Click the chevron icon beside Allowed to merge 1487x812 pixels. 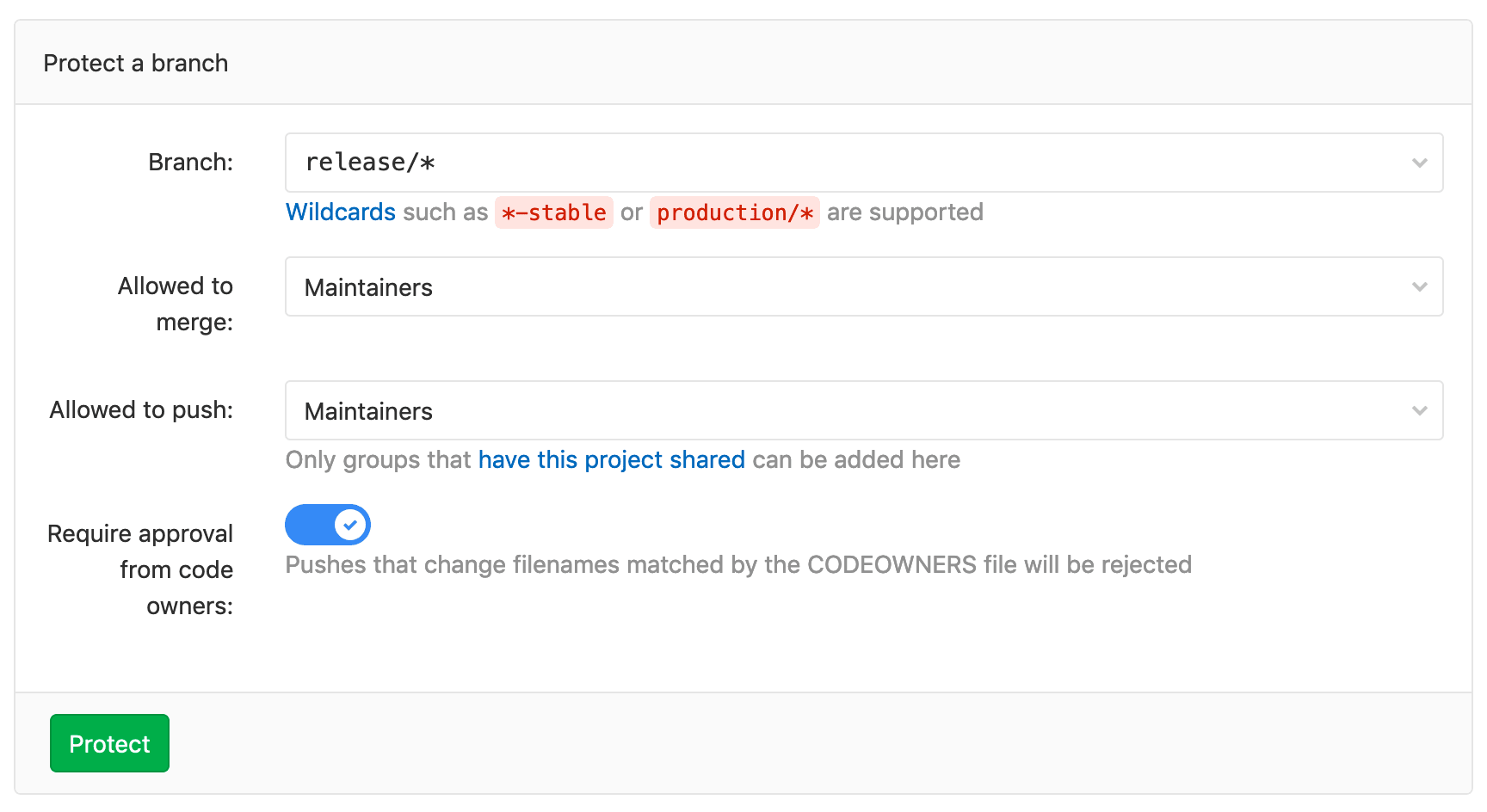pyautogui.click(x=1420, y=286)
